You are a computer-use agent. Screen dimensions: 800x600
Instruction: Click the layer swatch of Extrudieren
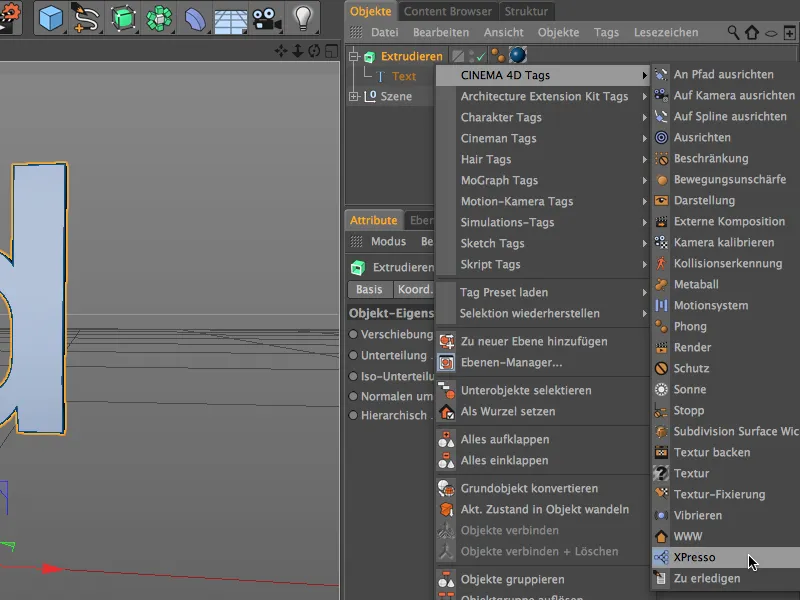pyautogui.click(x=458, y=56)
